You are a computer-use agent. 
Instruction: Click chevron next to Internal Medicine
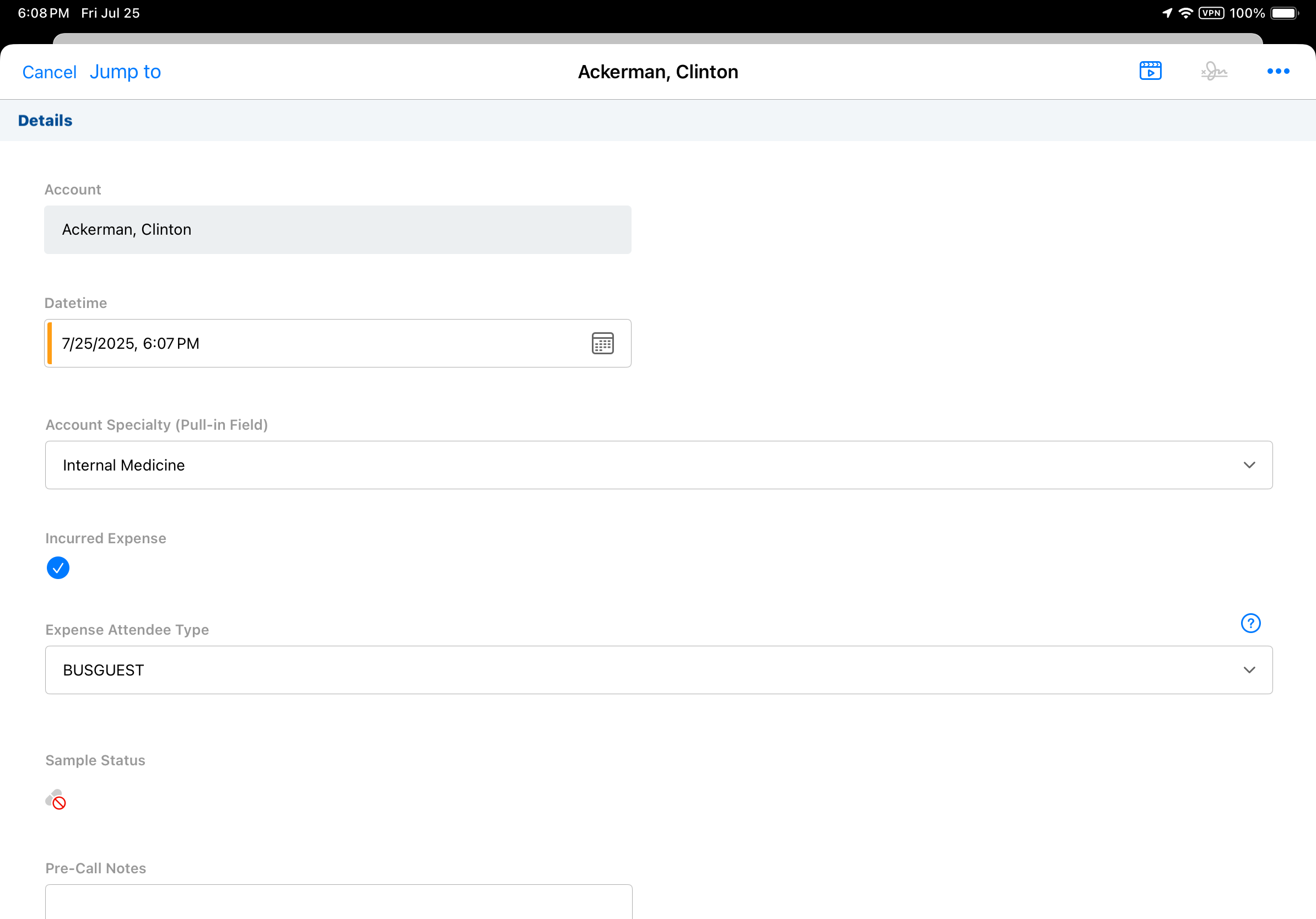coord(1249,464)
